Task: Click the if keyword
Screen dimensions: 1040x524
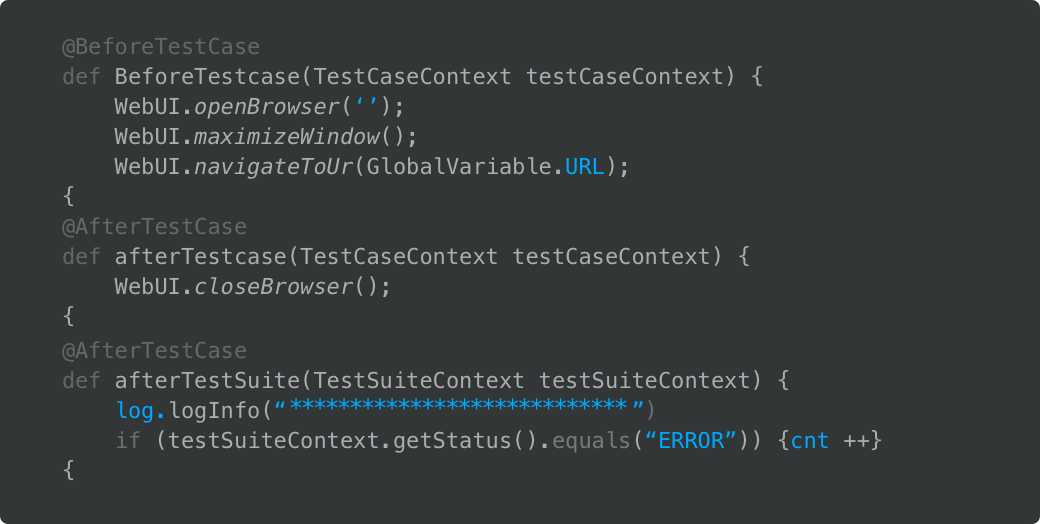Action: [128, 440]
